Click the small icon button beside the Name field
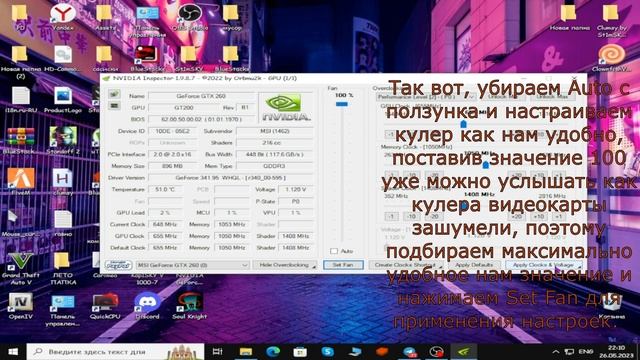Screen dimensions: 640x360 114,94
